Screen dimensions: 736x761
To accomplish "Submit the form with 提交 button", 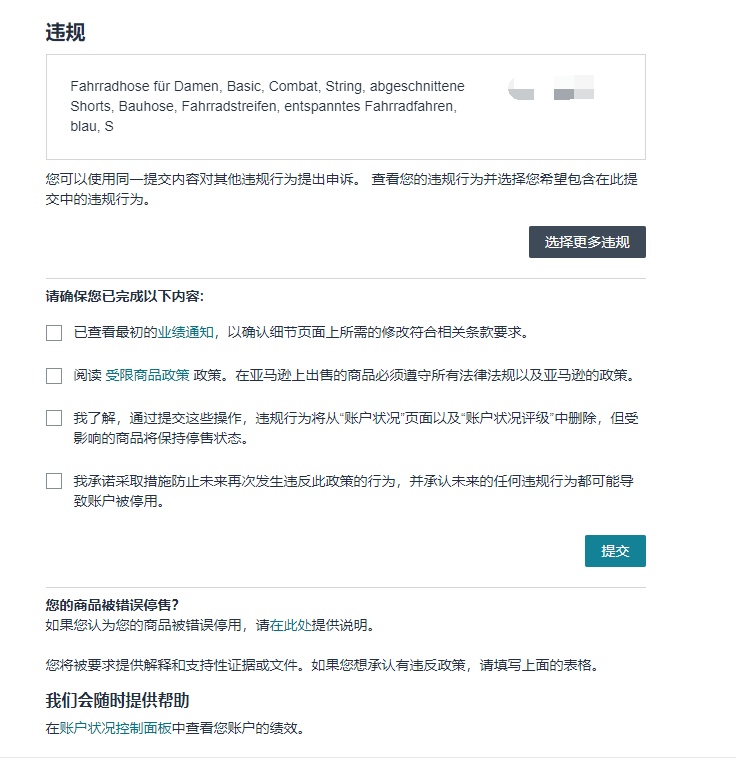I will [615, 551].
